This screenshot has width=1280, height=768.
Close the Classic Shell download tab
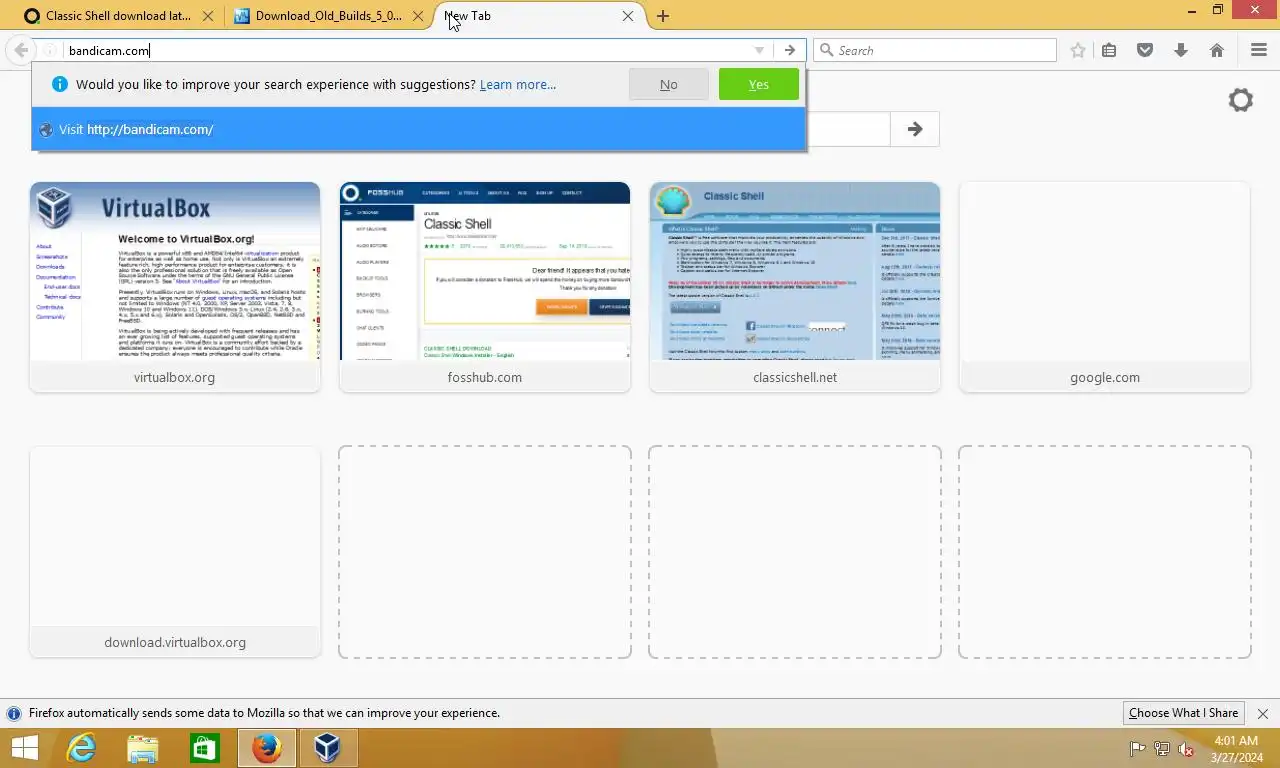208,16
